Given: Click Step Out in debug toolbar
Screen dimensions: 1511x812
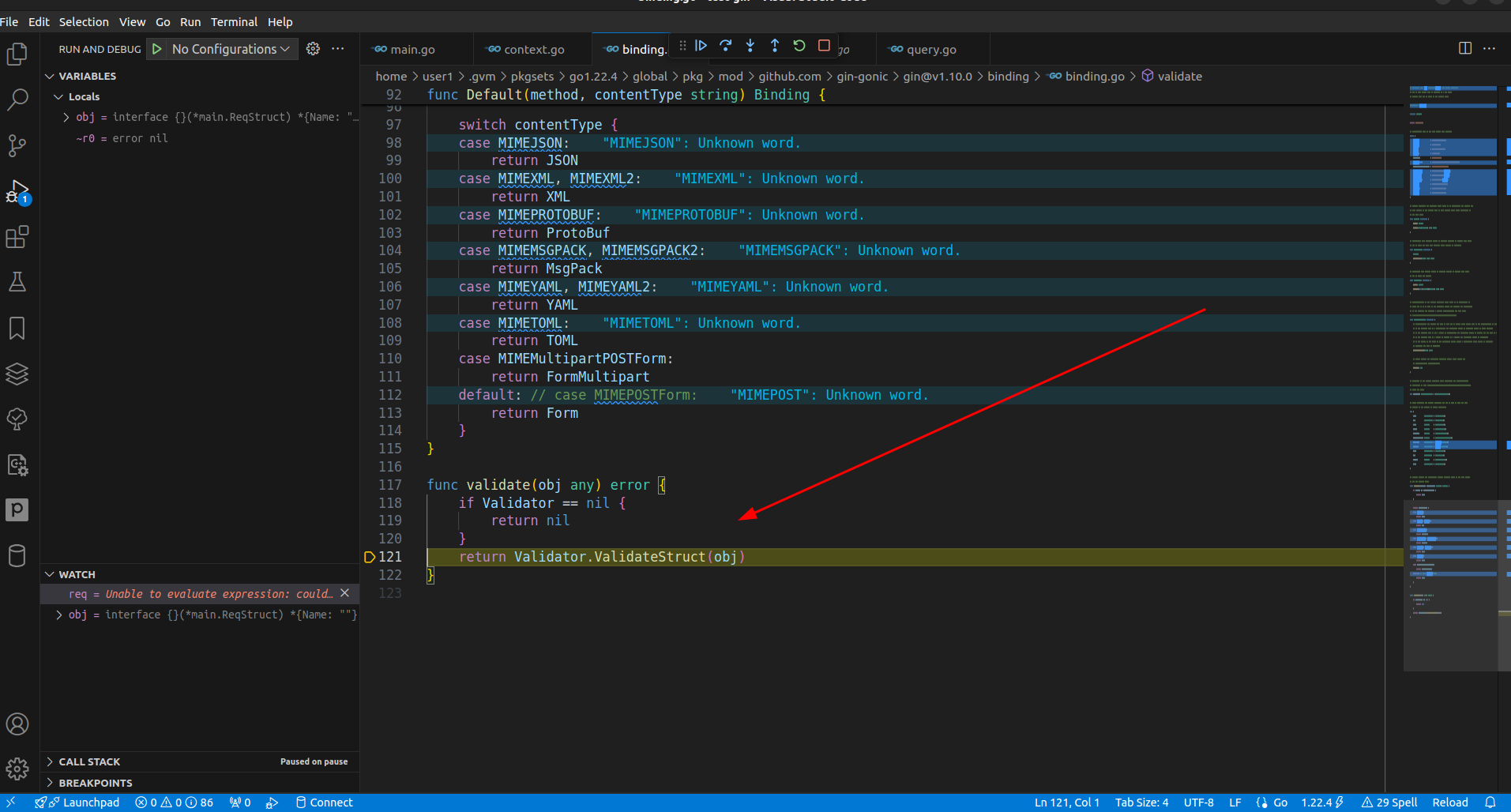Looking at the screenshot, I should (x=774, y=46).
